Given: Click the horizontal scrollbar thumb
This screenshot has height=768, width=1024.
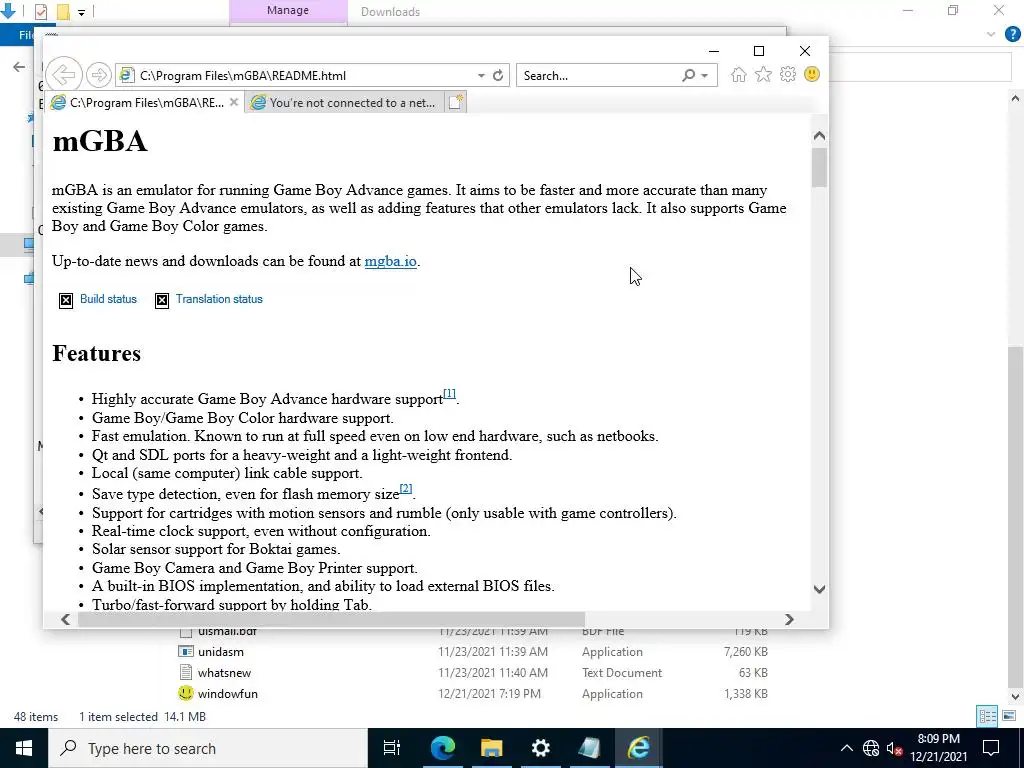Looking at the screenshot, I should 331,619.
